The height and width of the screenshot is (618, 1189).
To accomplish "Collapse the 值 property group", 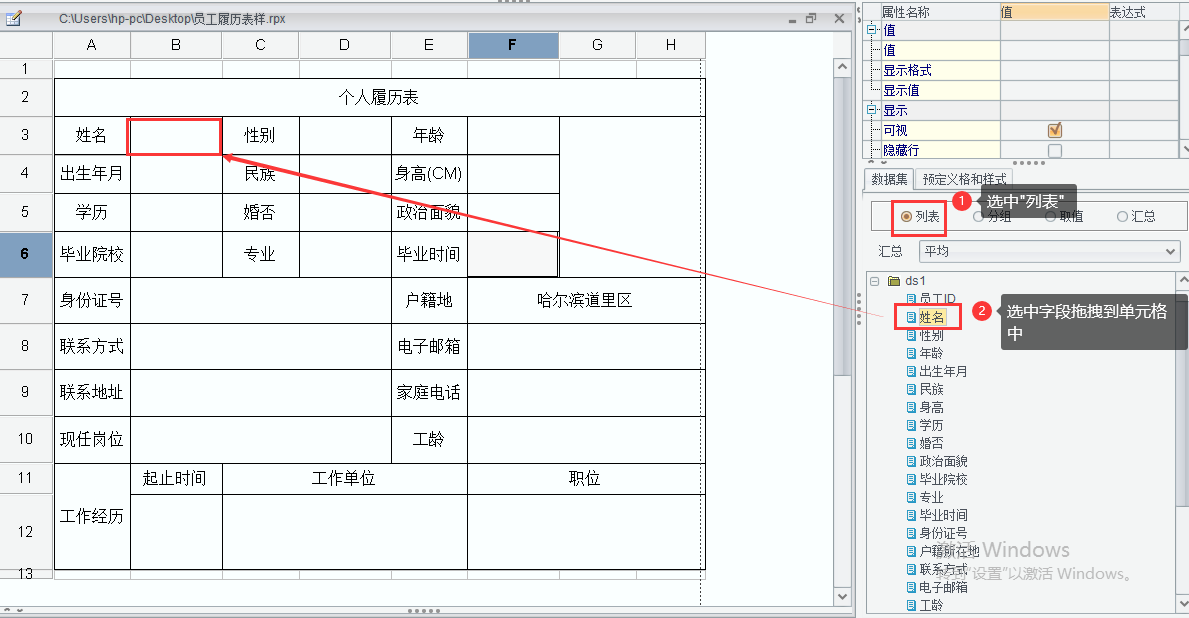I will (x=871, y=30).
